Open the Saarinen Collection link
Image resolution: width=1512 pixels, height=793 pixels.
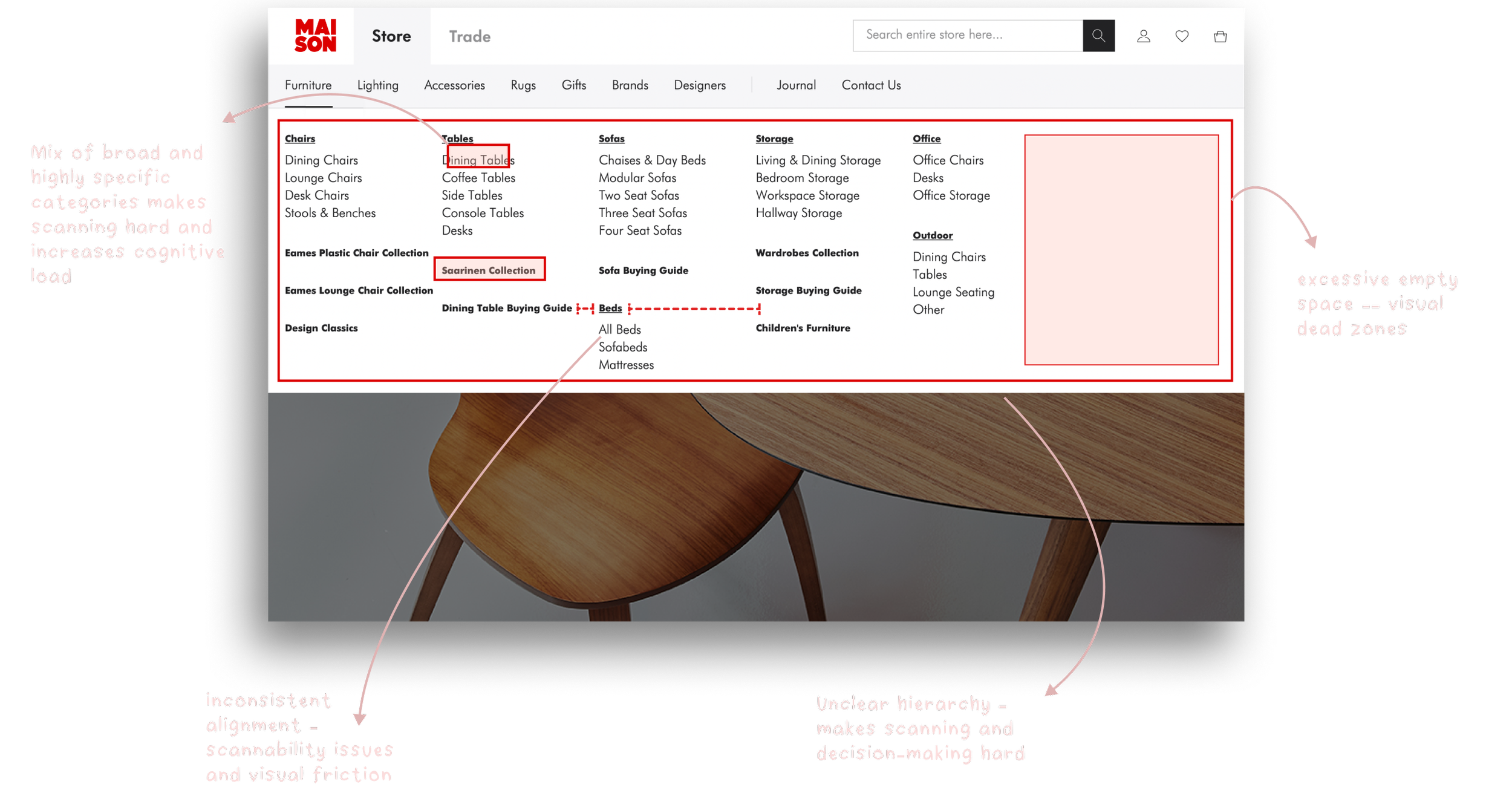[488, 270]
